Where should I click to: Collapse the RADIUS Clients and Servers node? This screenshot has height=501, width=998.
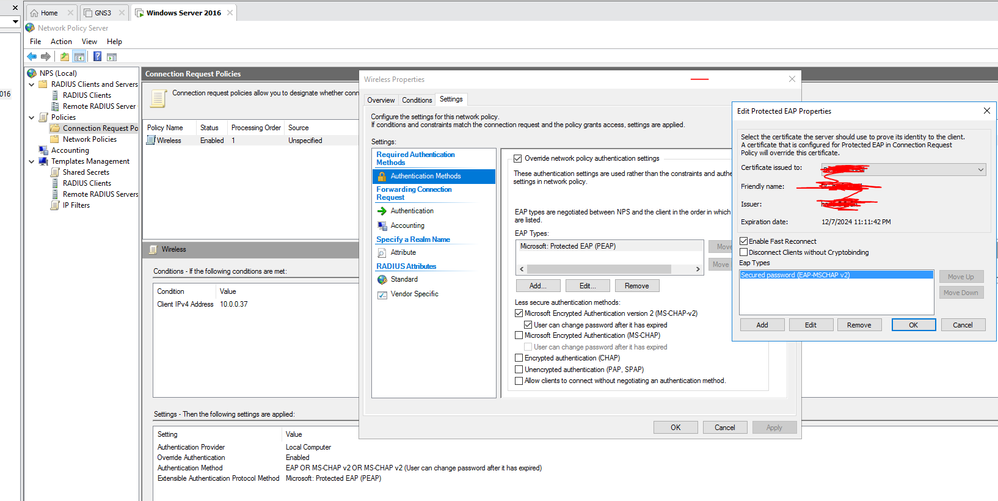[x=31, y=84]
